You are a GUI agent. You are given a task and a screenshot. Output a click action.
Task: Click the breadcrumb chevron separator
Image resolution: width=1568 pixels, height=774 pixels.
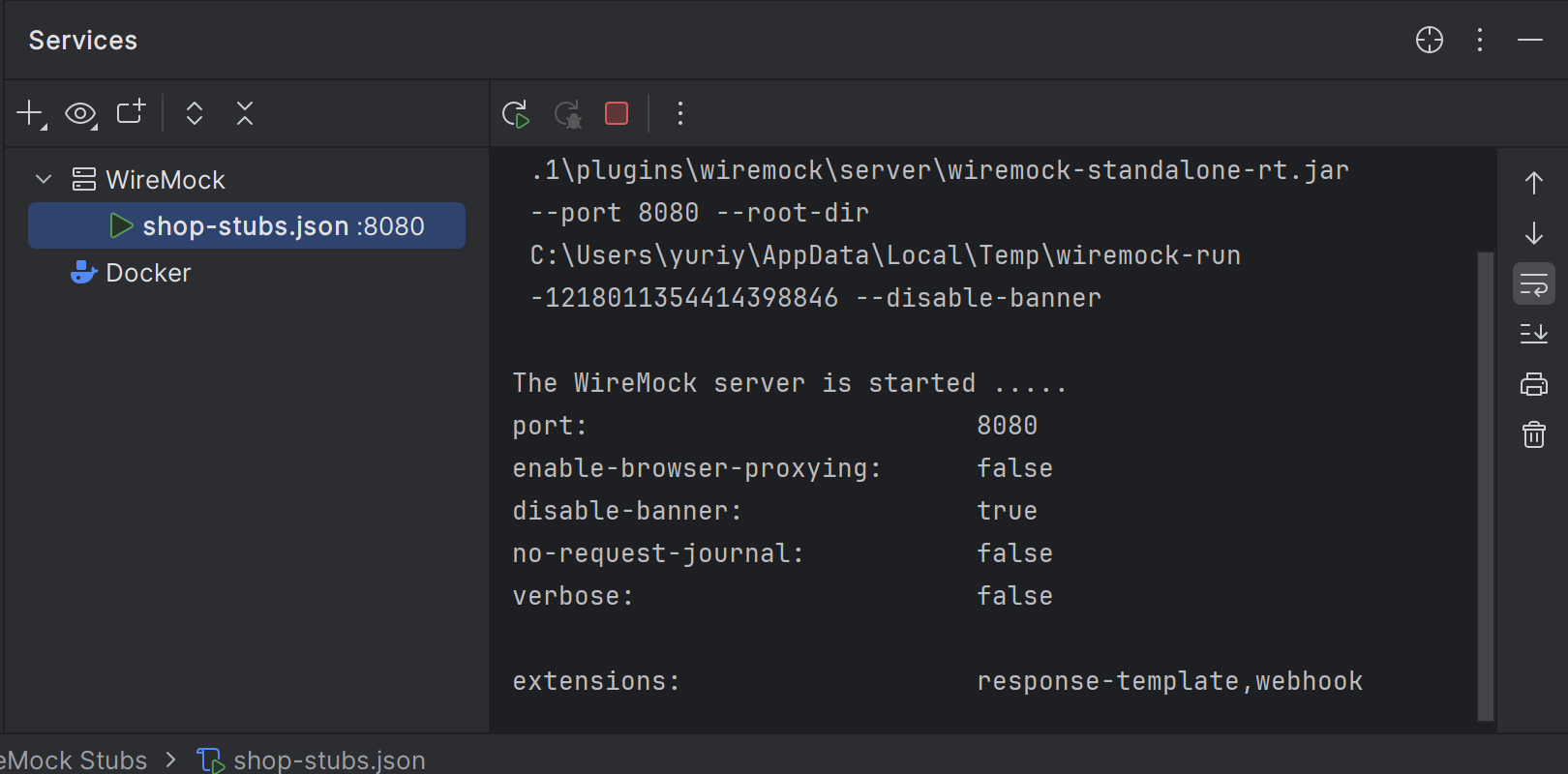point(171,759)
